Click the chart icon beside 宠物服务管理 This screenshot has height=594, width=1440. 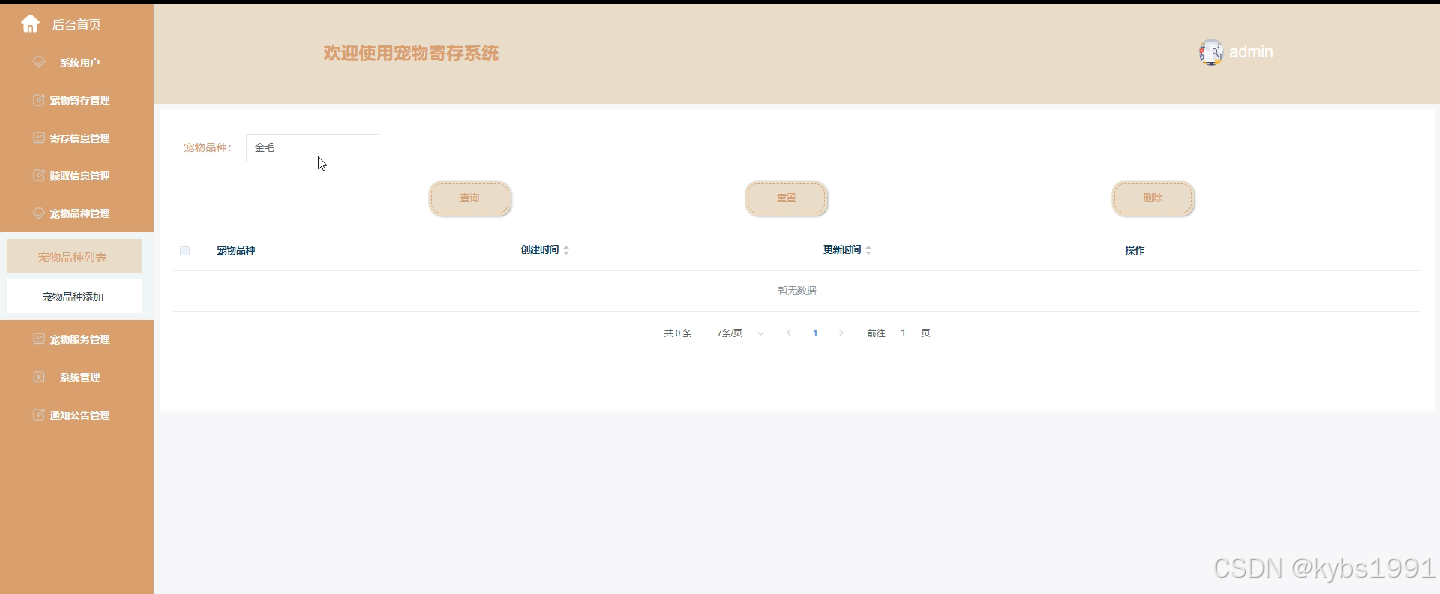point(39,339)
